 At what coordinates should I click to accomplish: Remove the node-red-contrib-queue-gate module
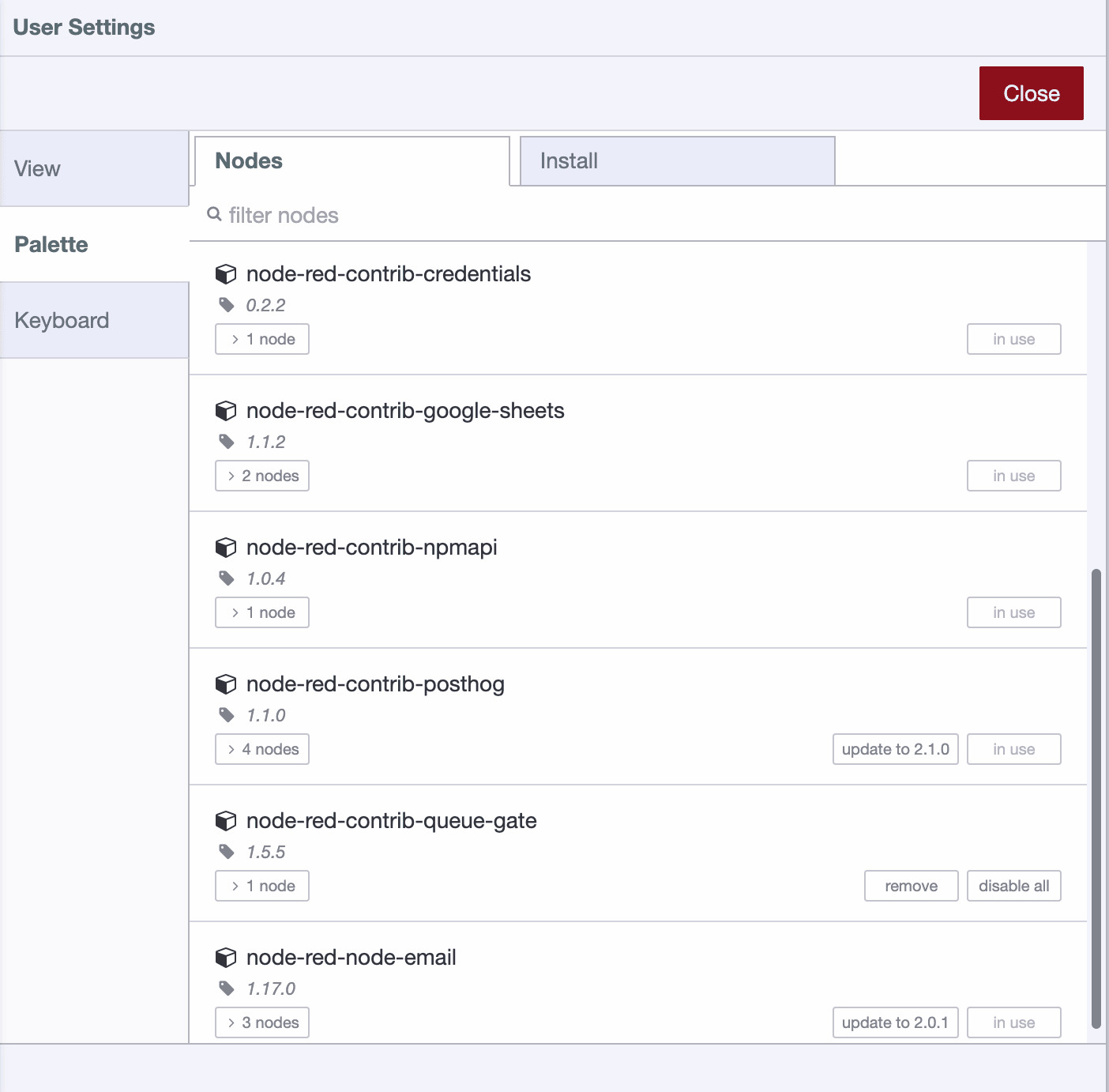click(x=911, y=886)
